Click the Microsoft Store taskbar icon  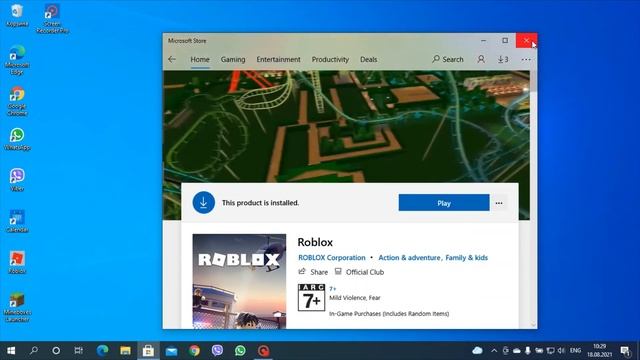[148, 351]
